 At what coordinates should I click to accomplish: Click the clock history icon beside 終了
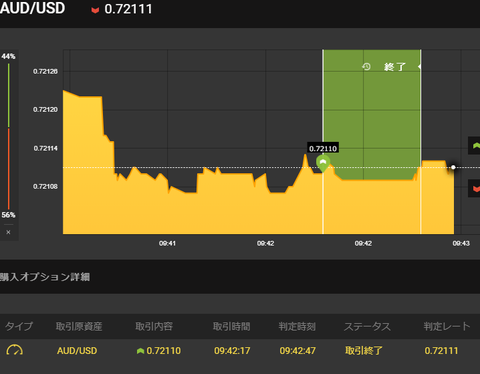click(x=366, y=67)
